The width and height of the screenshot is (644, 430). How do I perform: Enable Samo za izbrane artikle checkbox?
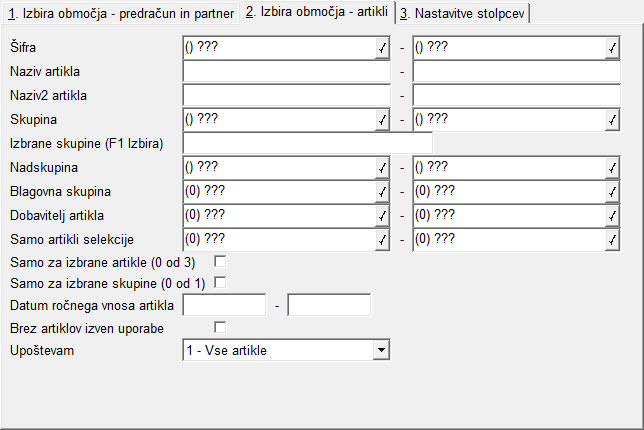point(220,262)
